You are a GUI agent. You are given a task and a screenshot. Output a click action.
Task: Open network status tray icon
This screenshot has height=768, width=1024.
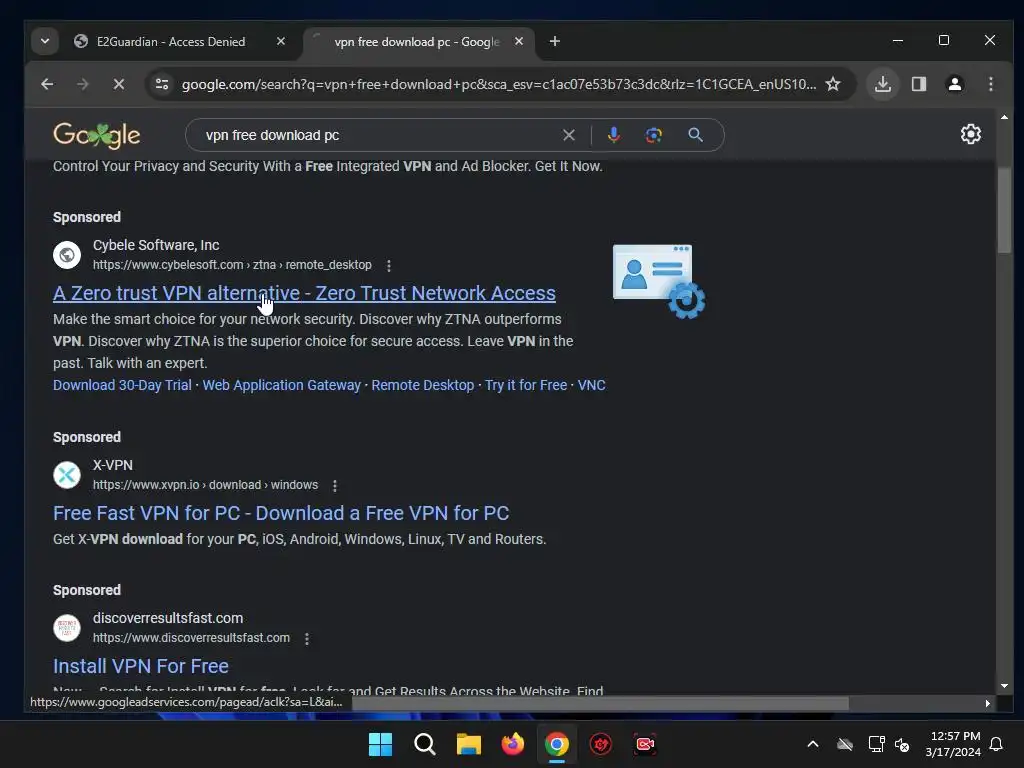point(876,744)
